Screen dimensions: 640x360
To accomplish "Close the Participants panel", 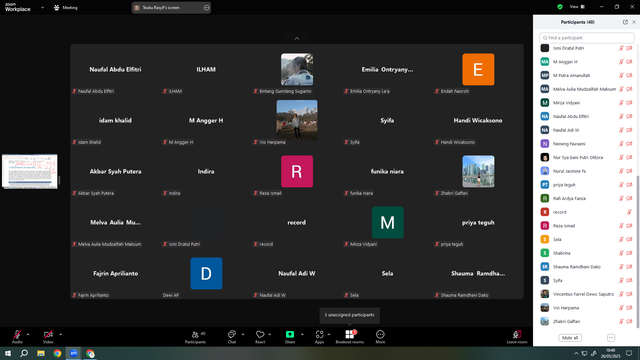I will 634,22.
